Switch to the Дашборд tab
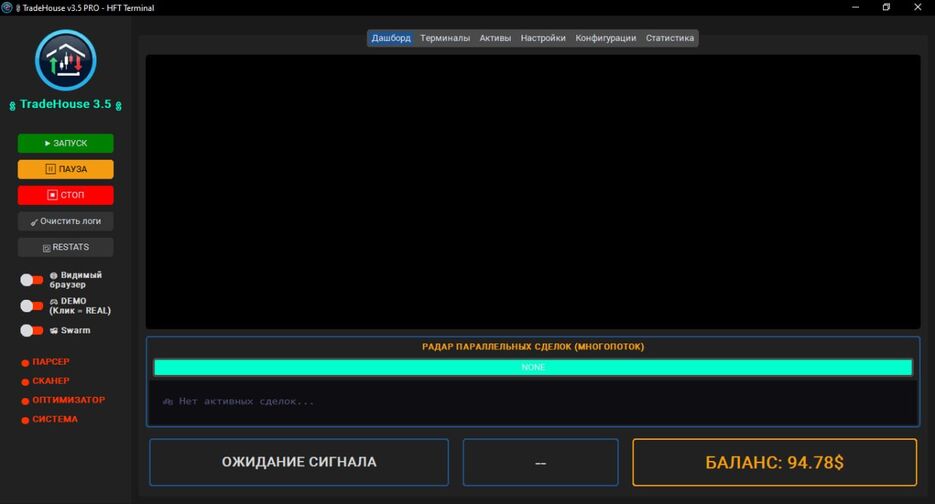This screenshot has width=935, height=504. coord(391,38)
